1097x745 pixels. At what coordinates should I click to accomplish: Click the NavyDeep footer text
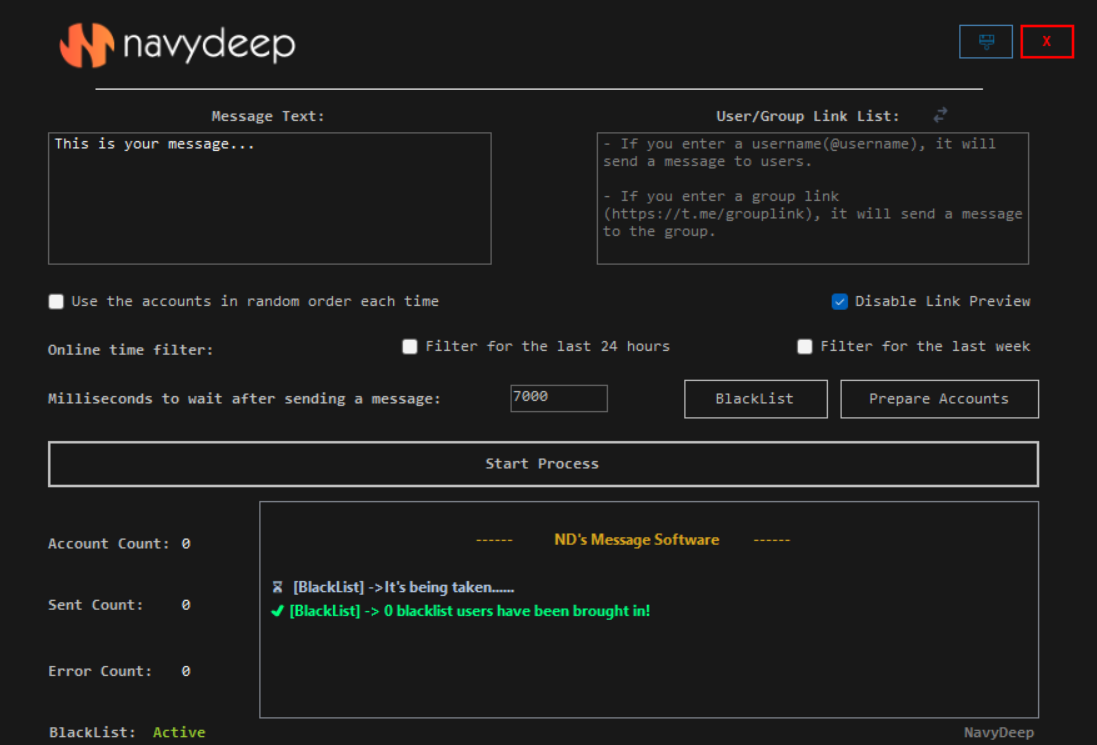click(998, 732)
